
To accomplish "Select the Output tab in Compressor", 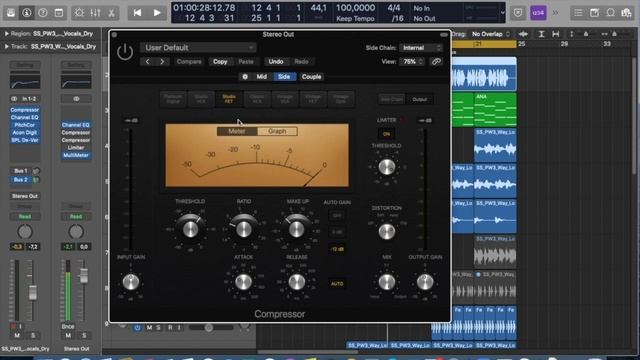I will click(420, 99).
